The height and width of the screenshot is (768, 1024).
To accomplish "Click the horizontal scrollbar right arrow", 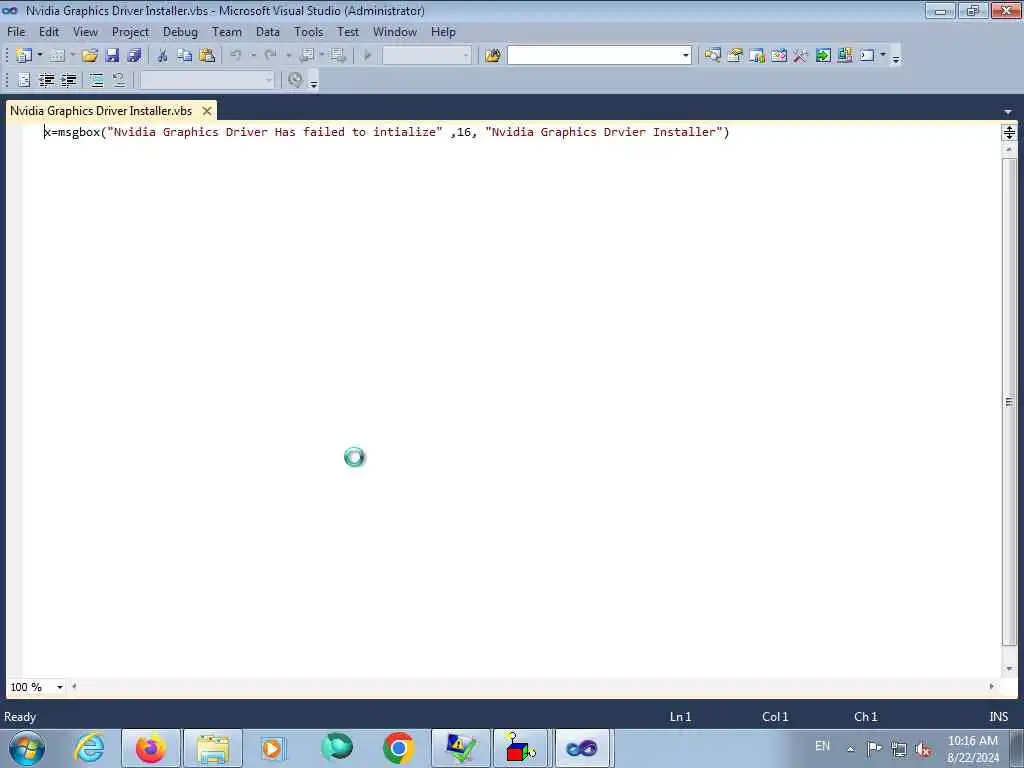I will 991,686.
